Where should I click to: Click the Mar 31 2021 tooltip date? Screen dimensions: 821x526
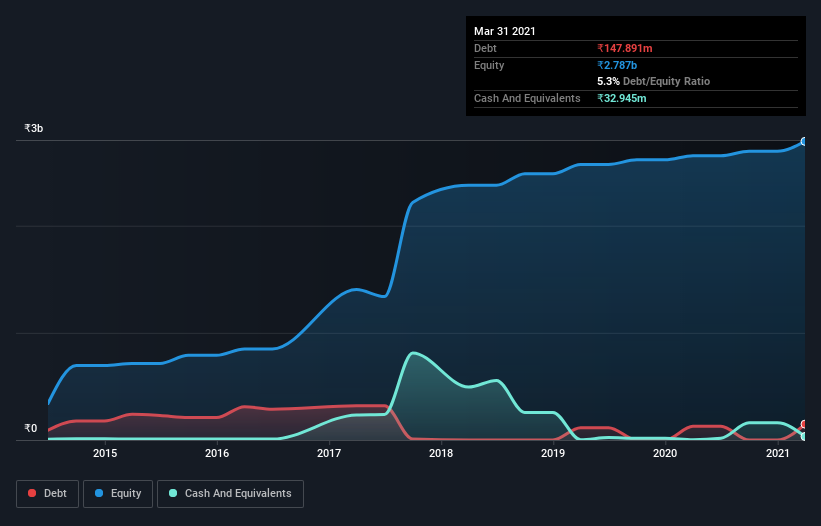click(x=505, y=31)
